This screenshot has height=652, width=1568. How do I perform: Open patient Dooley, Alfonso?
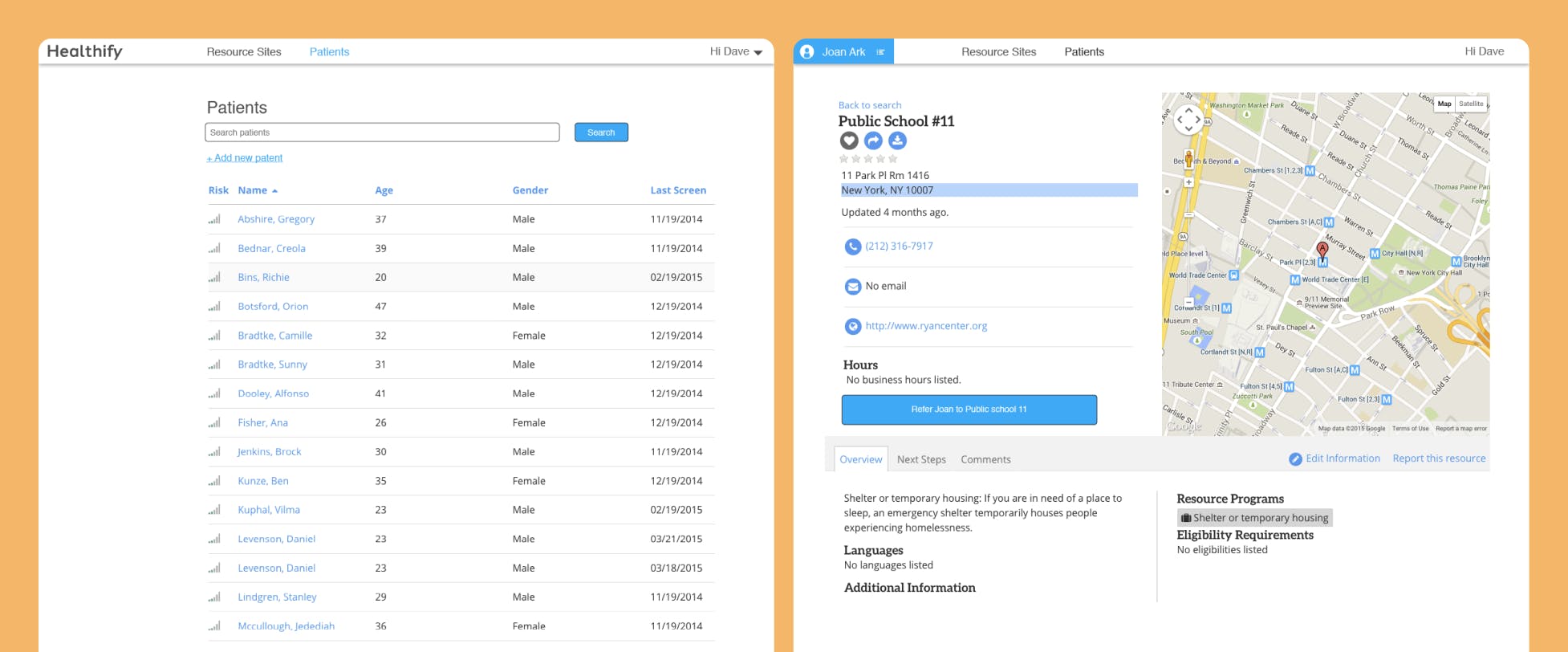[273, 393]
